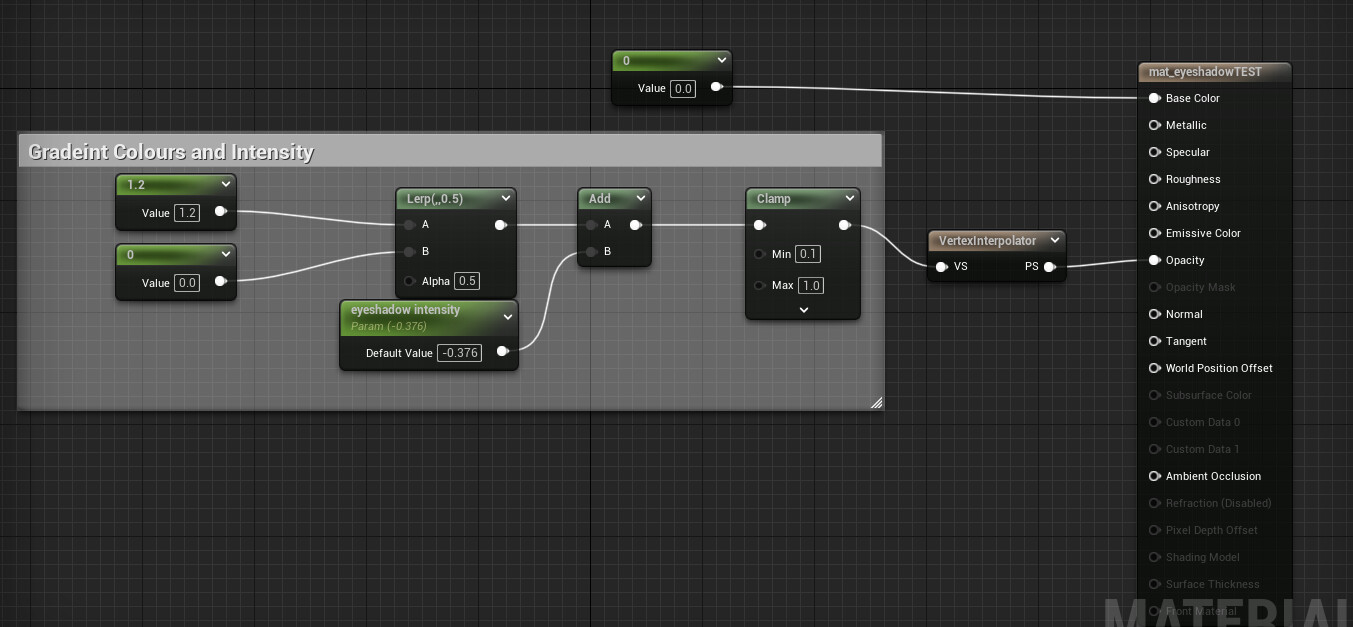Click the Alpha input pin on Lerp

[409, 281]
